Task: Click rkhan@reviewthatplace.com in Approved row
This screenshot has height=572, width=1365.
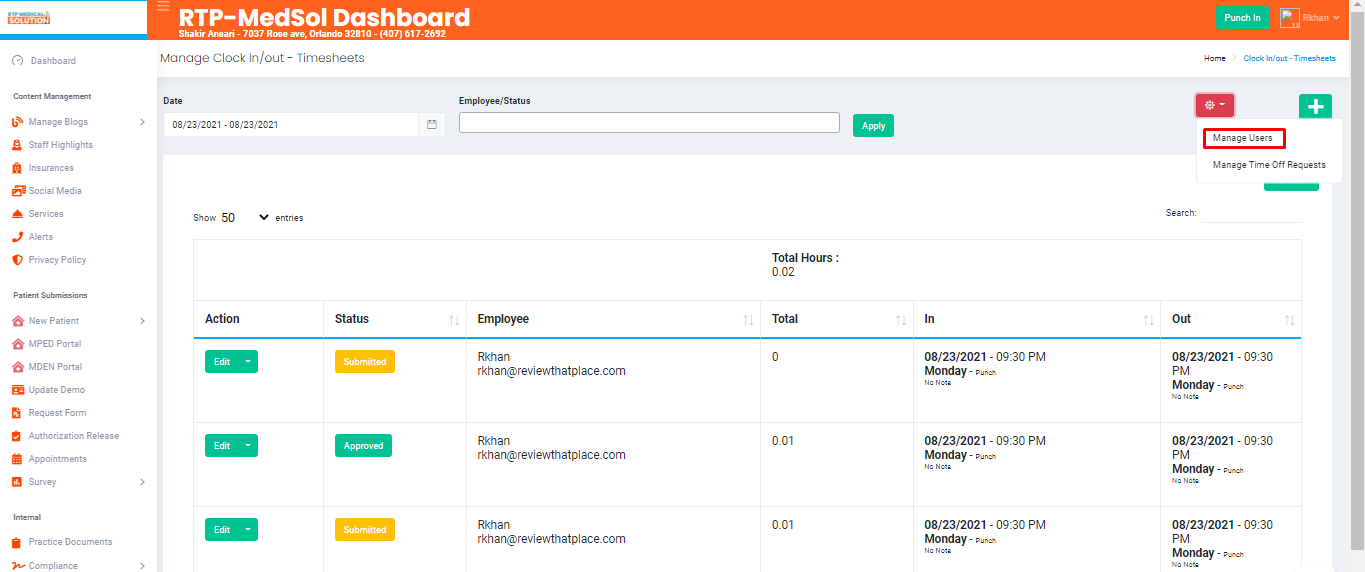Action: click(x=551, y=455)
